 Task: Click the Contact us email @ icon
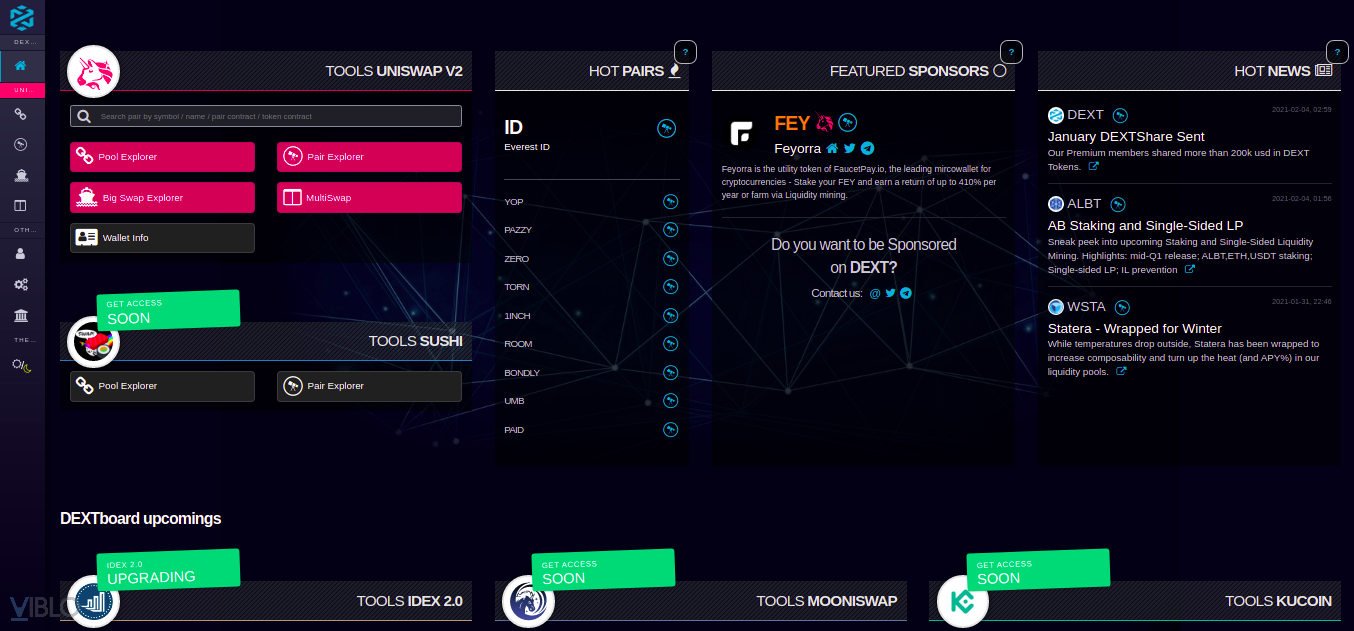pyautogui.click(x=875, y=293)
